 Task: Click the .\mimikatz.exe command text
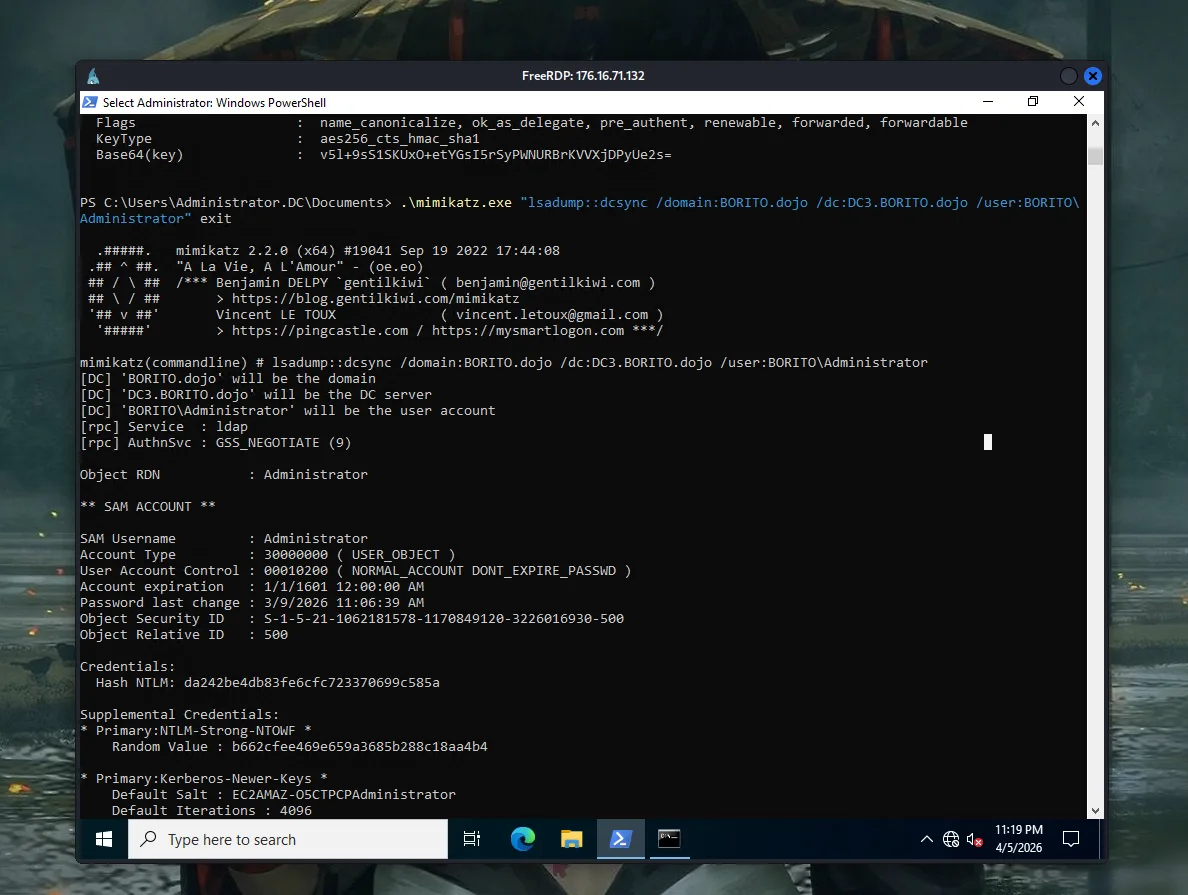coord(455,202)
